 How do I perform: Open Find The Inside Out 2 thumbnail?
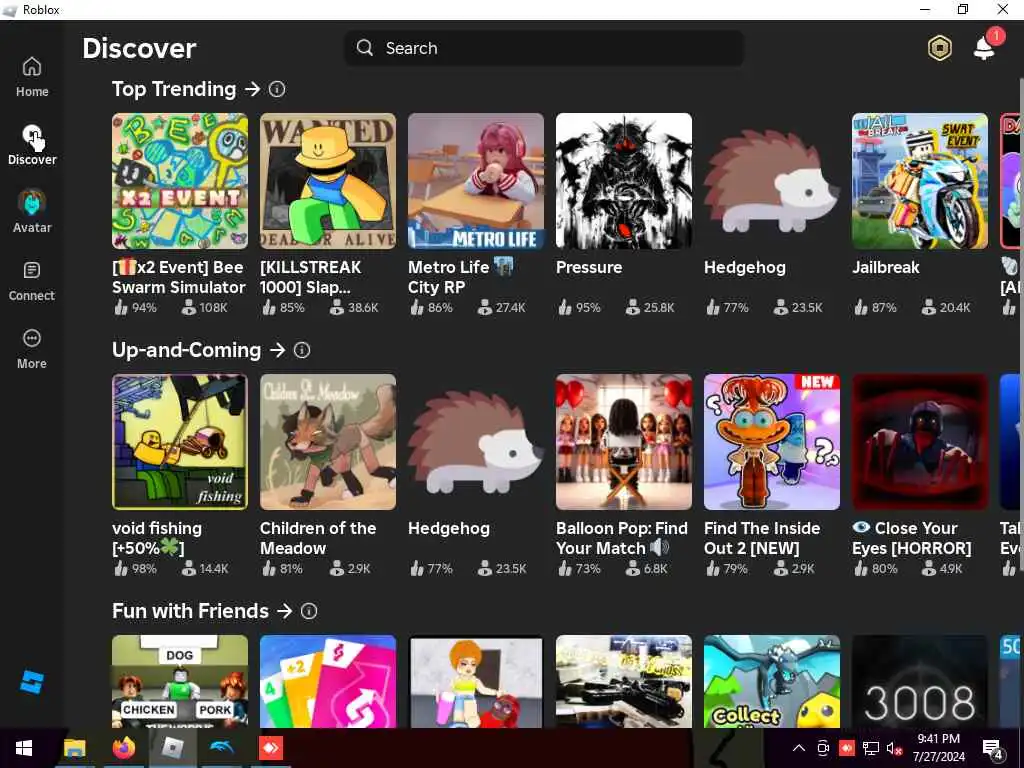(772, 442)
